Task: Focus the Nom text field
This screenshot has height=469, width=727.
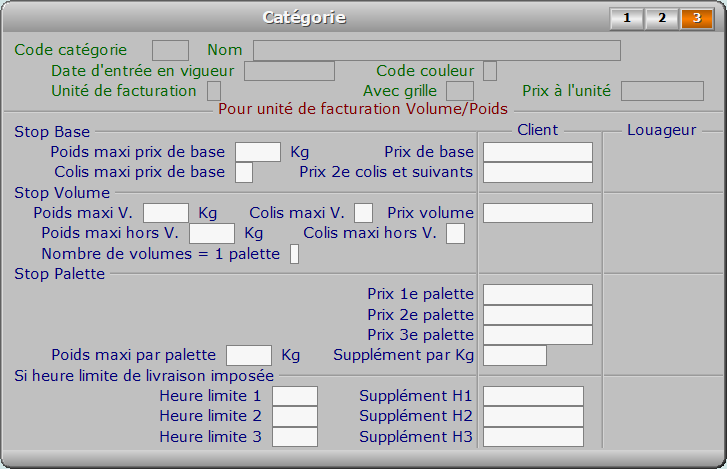Action: tap(437, 51)
